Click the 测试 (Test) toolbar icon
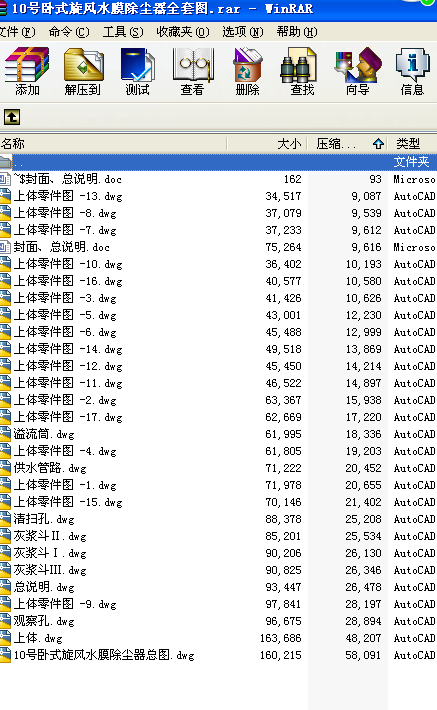The width and height of the screenshot is (437, 710). click(x=137, y=72)
